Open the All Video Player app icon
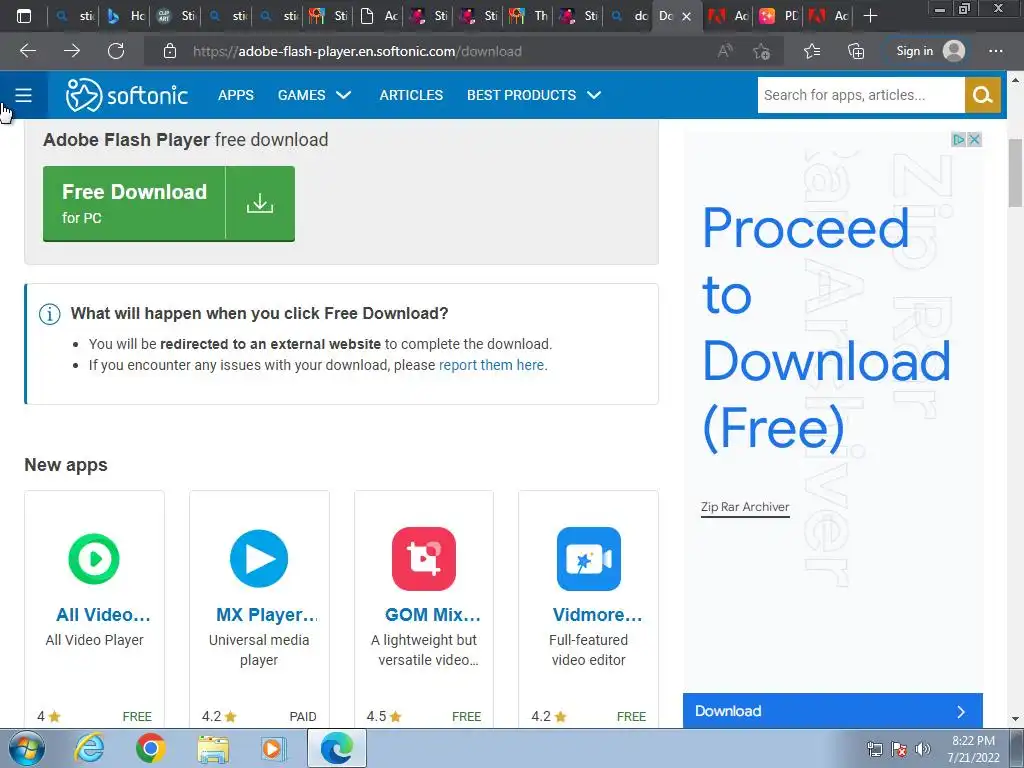 [x=94, y=559]
